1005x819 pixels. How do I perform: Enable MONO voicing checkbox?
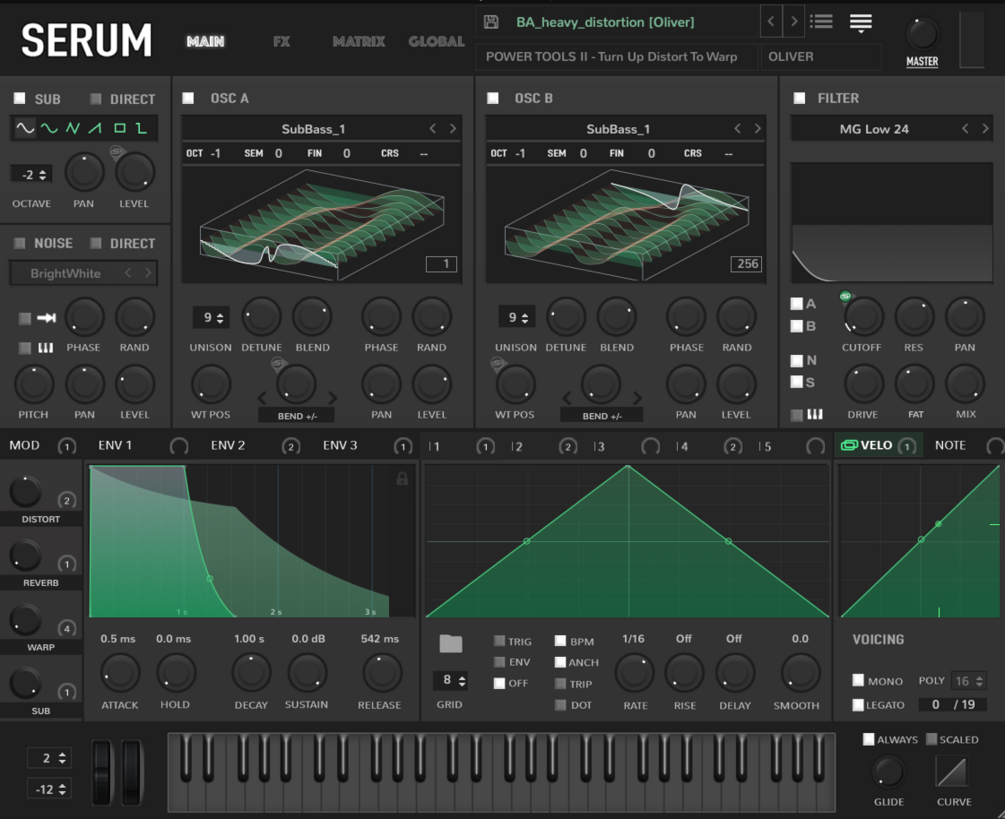tap(858, 680)
